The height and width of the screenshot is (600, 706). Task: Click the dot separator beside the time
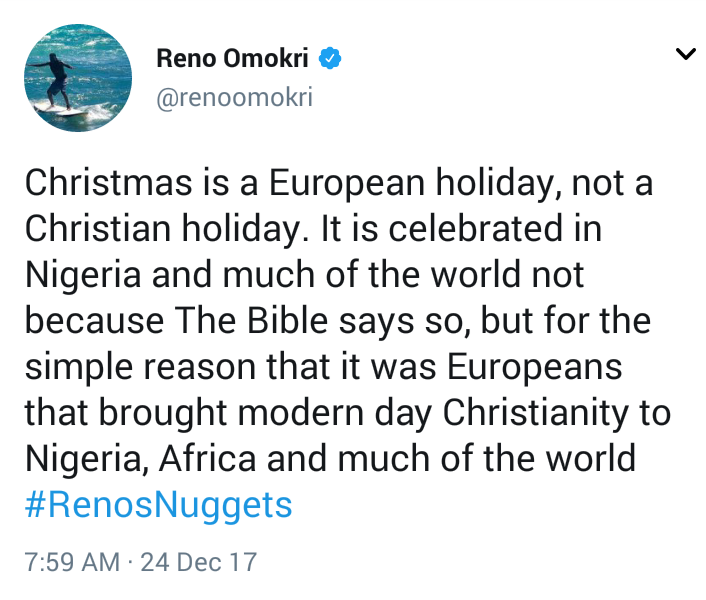[130, 562]
